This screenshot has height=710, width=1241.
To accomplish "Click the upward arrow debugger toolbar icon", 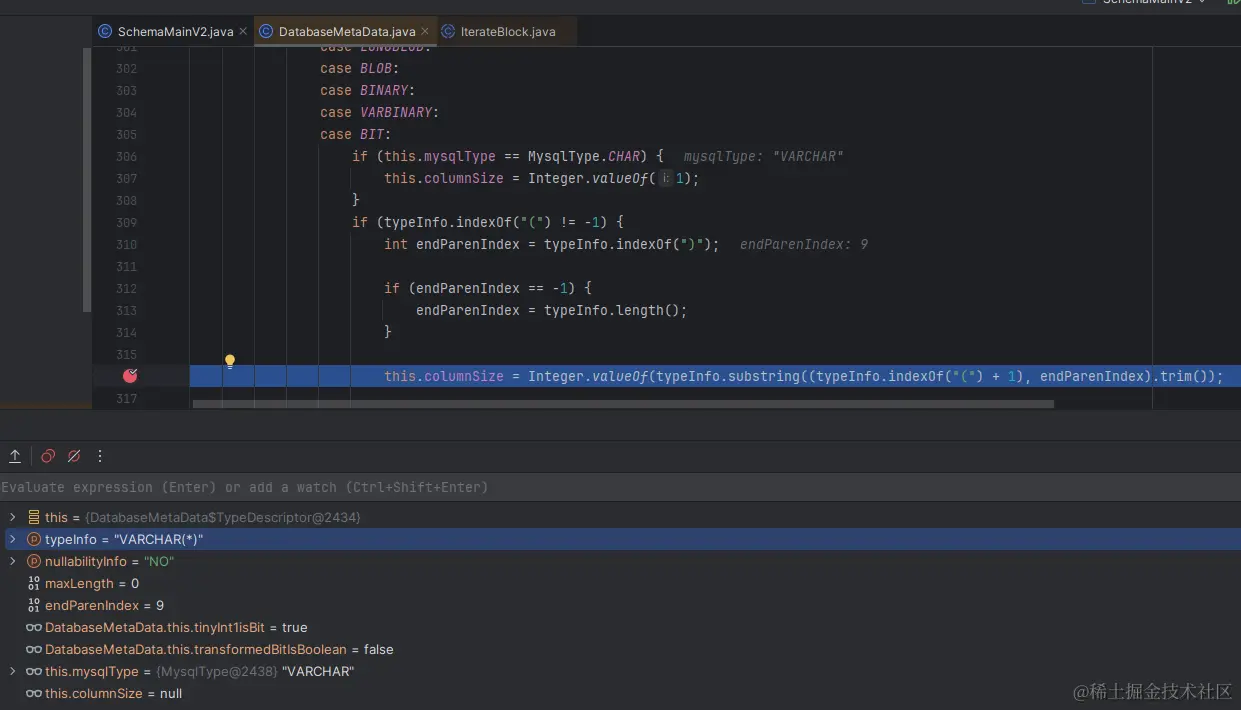I will click(15, 456).
